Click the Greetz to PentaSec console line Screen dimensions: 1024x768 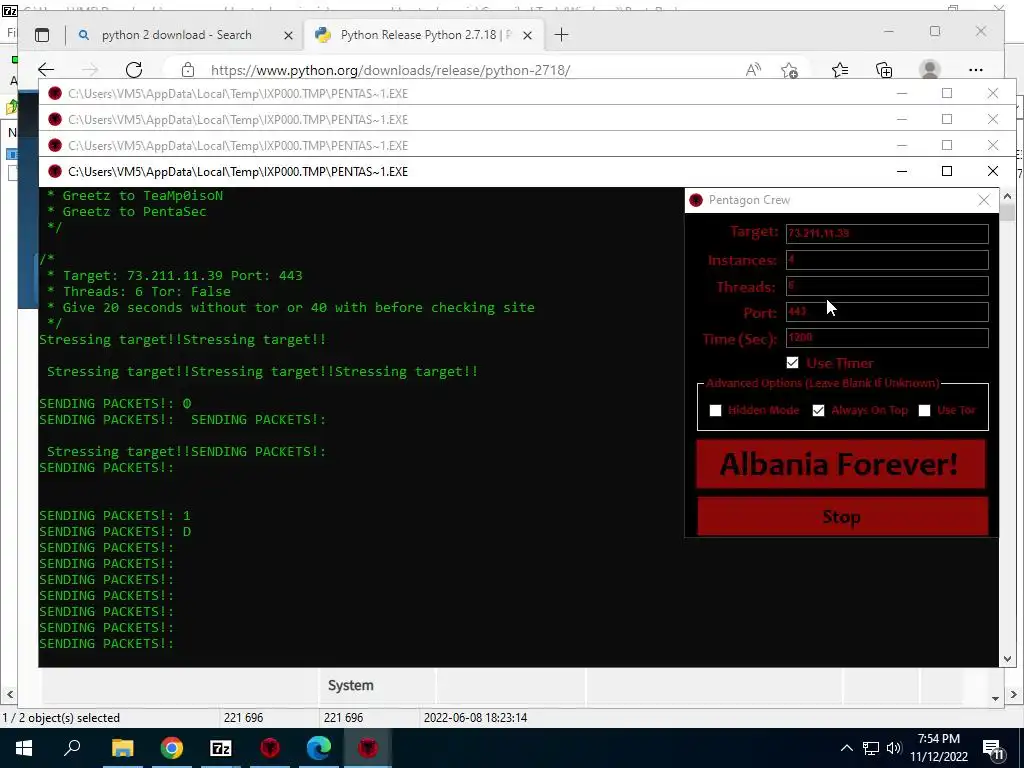coord(134,212)
